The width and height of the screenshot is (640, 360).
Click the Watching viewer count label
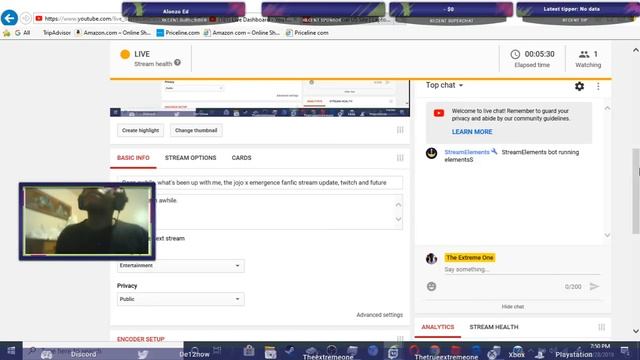pos(588,65)
